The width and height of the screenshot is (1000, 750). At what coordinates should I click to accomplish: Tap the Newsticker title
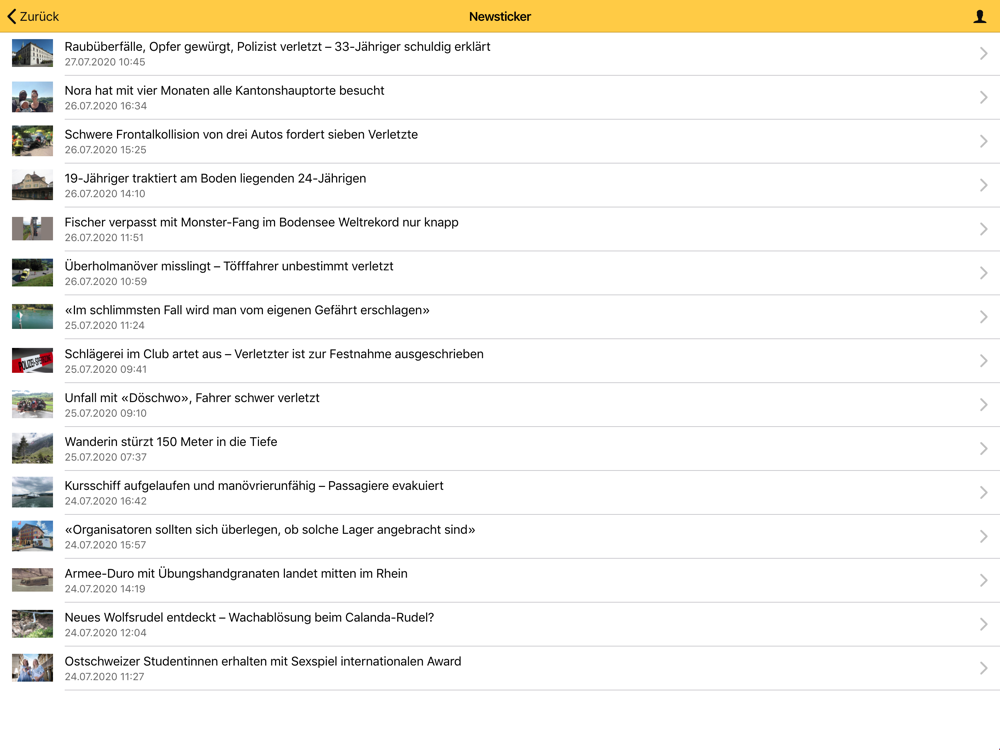pyautogui.click(x=500, y=17)
